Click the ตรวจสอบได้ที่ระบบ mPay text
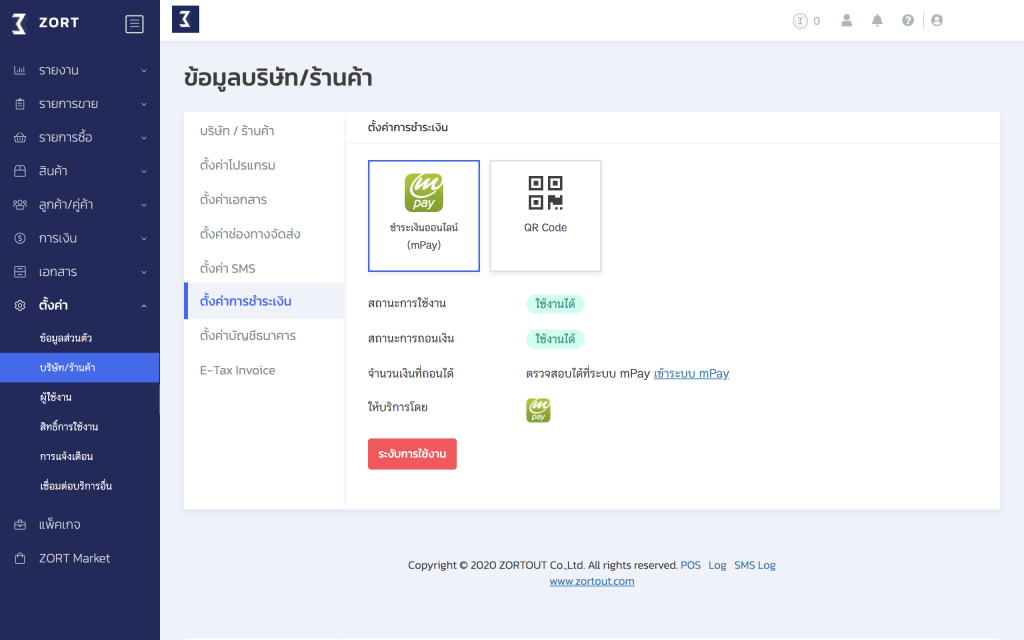Viewport: 1024px width, 640px height. click(588, 374)
